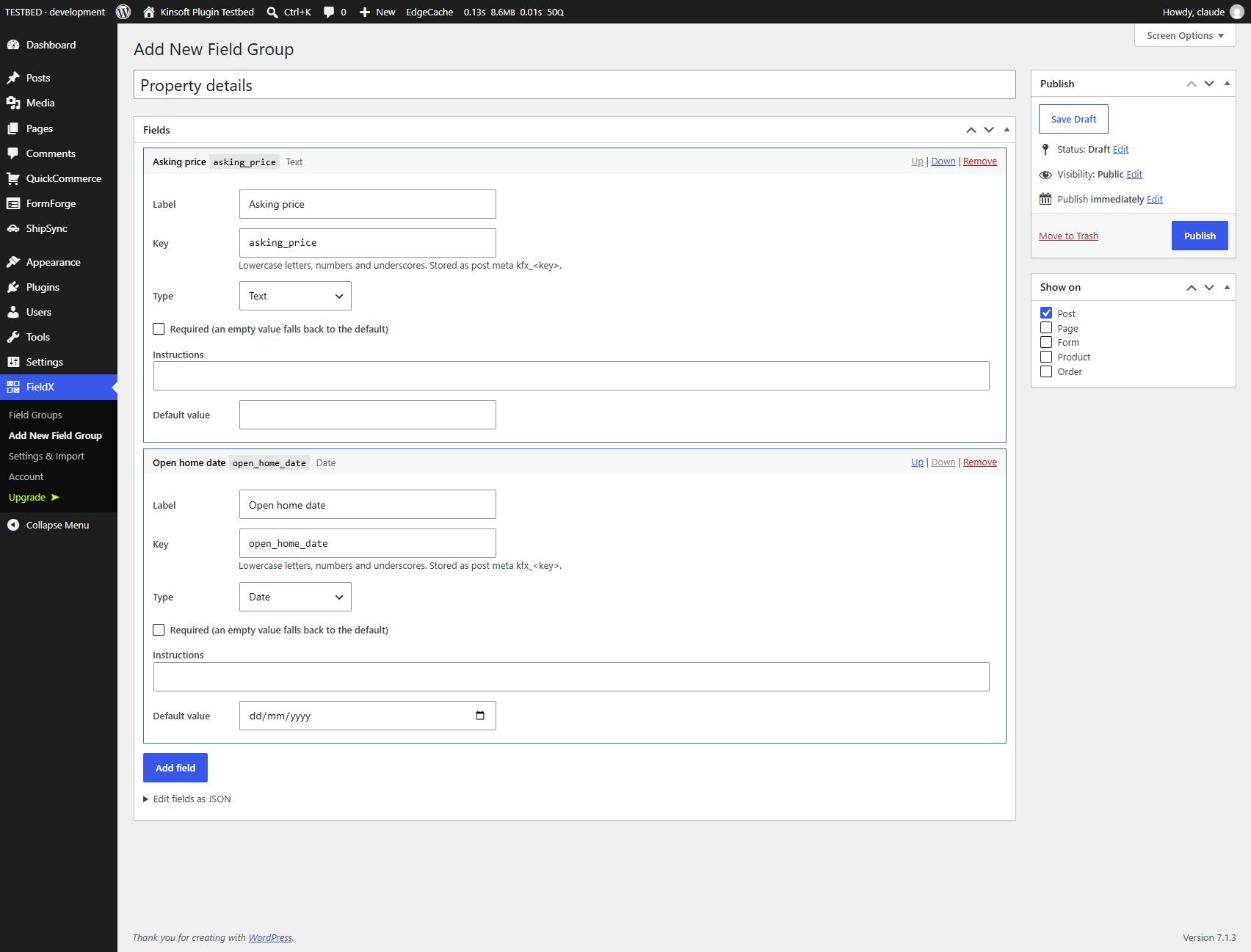The height and width of the screenshot is (952, 1251).
Task: Move Fields panel up arrow
Action: (970, 130)
